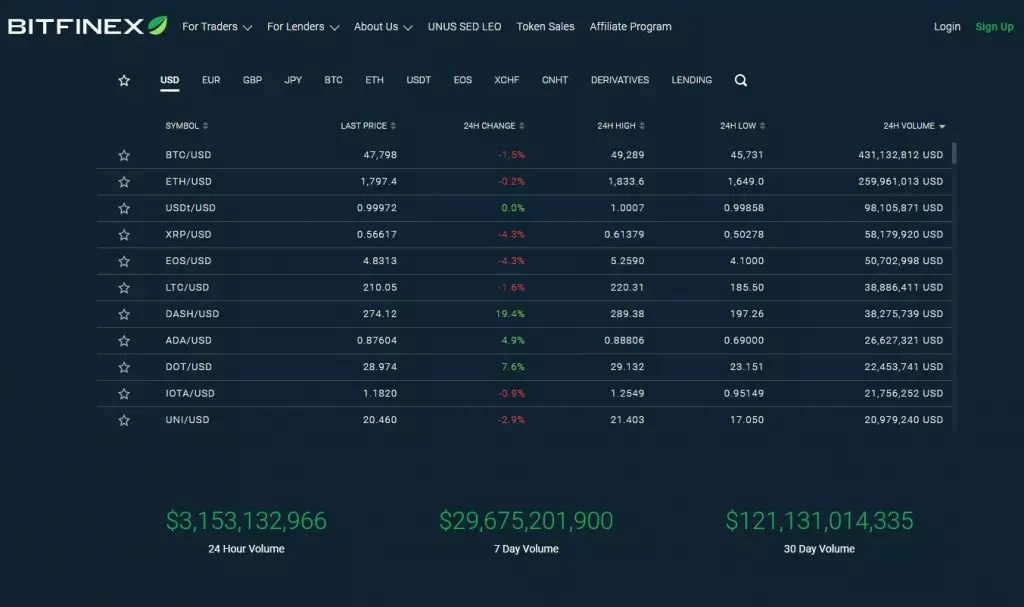Image resolution: width=1024 pixels, height=607 pixels.
Task: Favorite the XRP/USD pair star
Action: pyautogui.click(x=124, y=235)
